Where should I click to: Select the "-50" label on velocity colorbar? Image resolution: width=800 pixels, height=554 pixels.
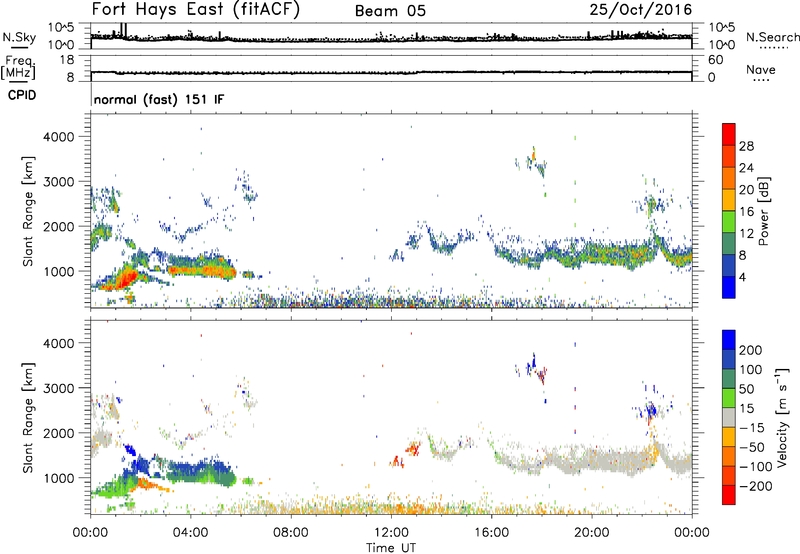(752, 447)
